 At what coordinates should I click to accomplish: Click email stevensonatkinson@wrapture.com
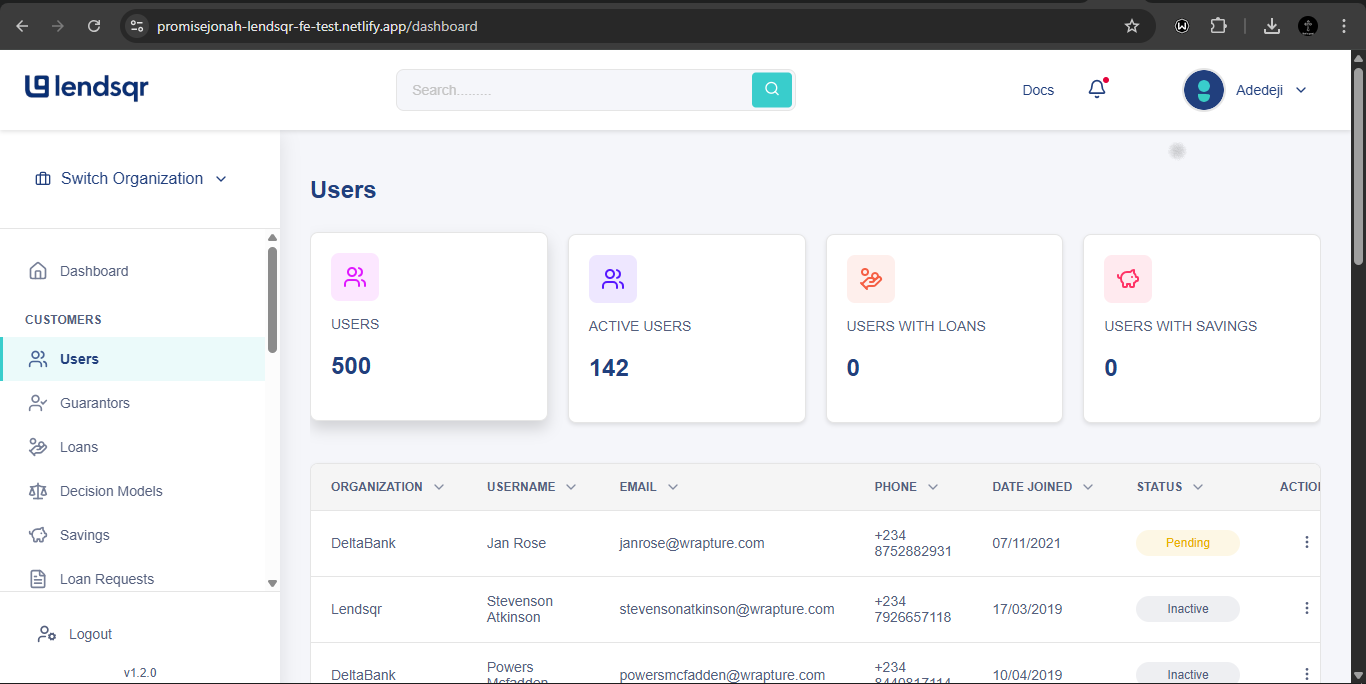[727, 609]
